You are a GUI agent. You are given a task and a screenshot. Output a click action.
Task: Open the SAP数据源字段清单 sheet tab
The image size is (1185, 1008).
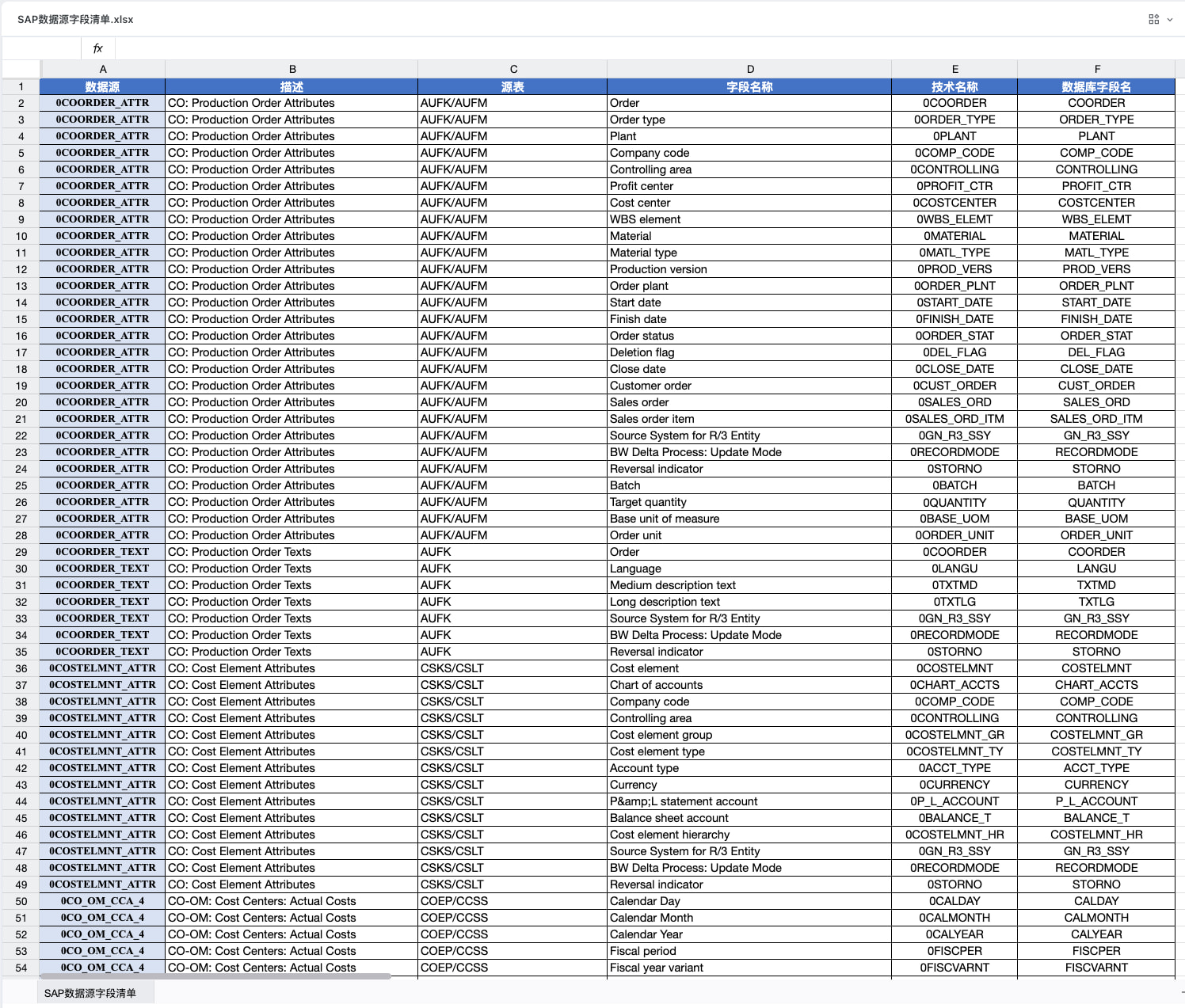coord(90,993)
